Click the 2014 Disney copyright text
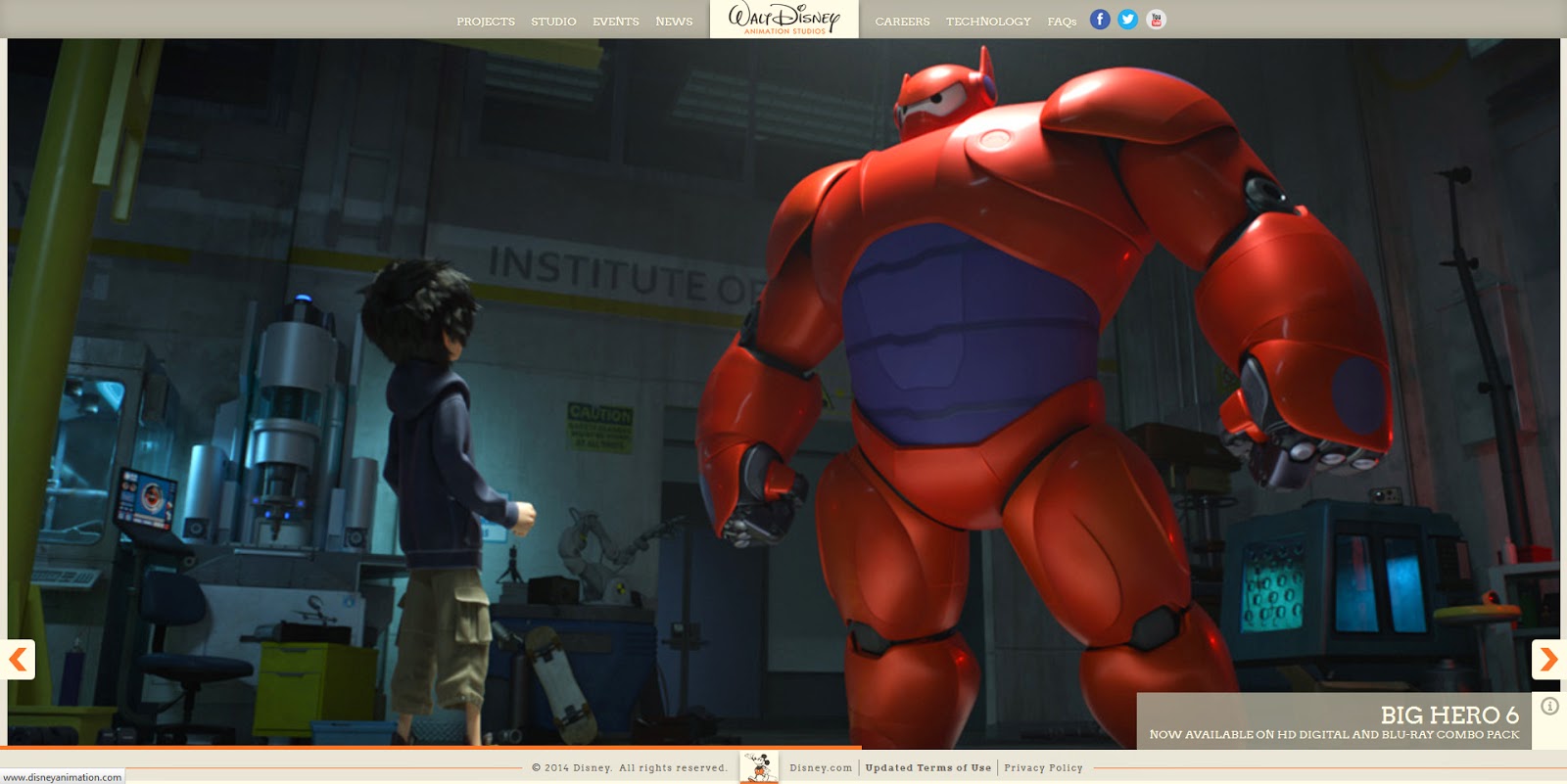Image resolution: width=1567 pixels, height=784 pixels. click(x=629, y=768)
